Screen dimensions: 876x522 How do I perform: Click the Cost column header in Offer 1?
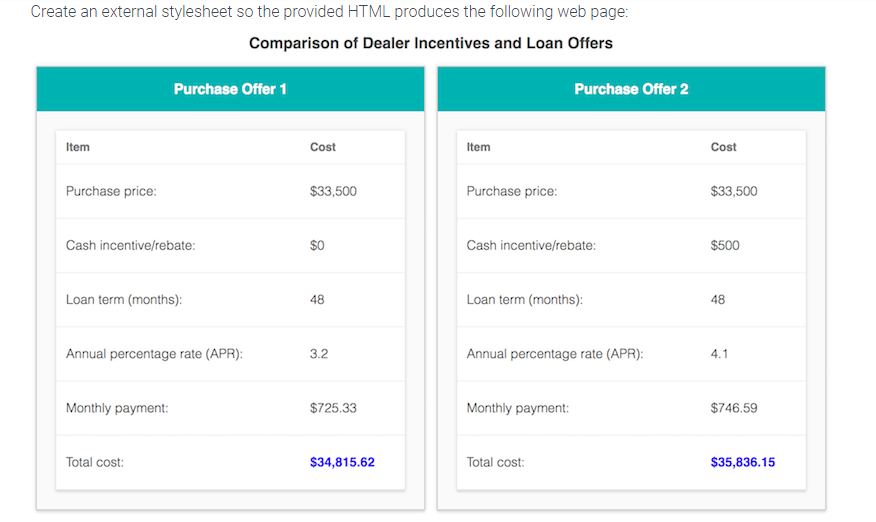coord(323,147)
